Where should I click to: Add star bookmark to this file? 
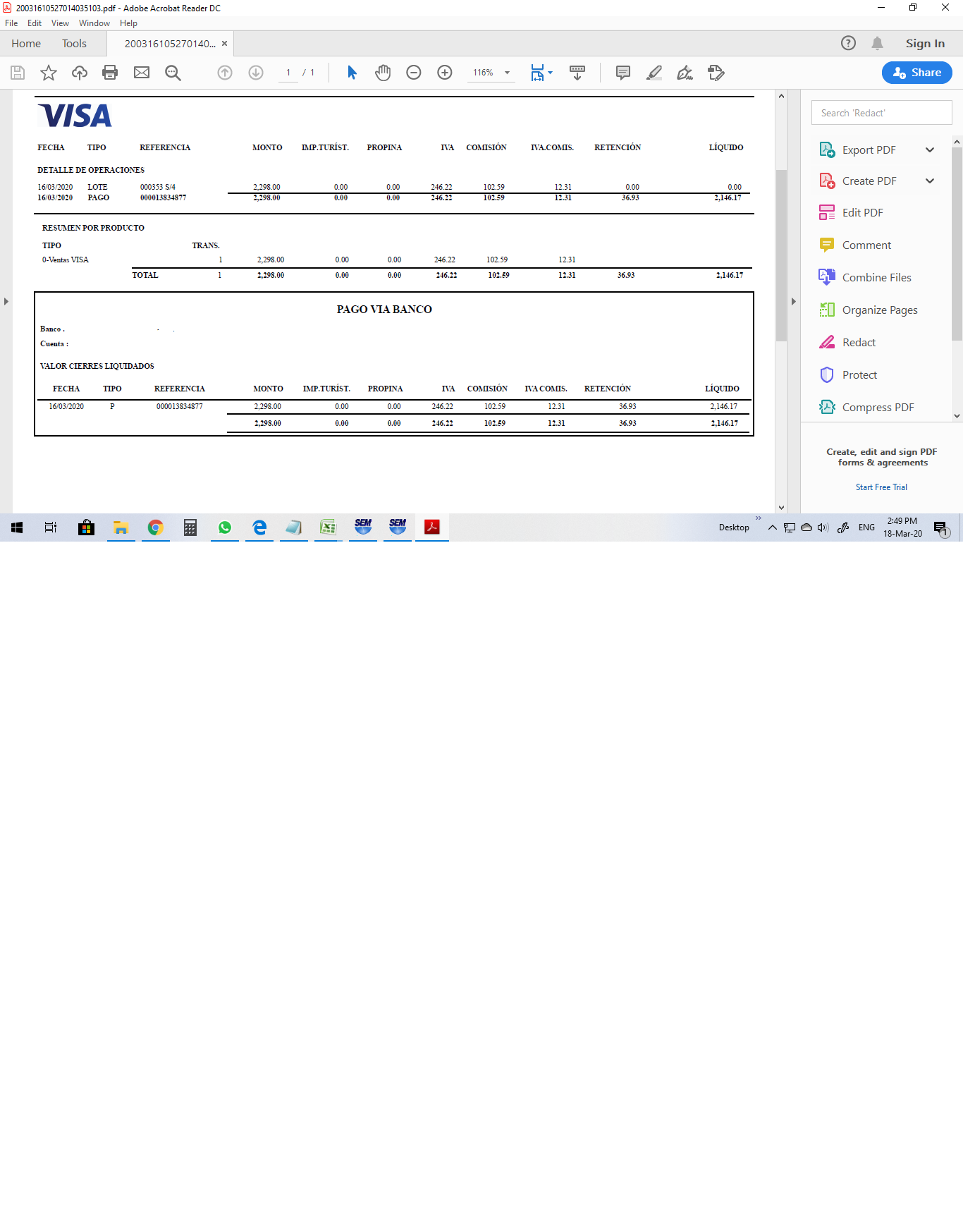(49, 73)
